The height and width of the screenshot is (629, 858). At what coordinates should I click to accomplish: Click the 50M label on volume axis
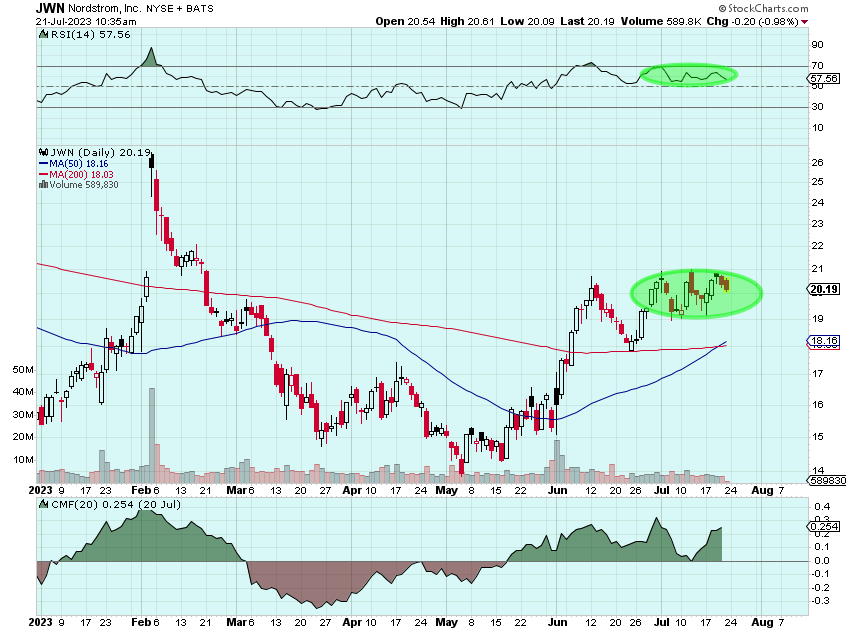[23, 370]
